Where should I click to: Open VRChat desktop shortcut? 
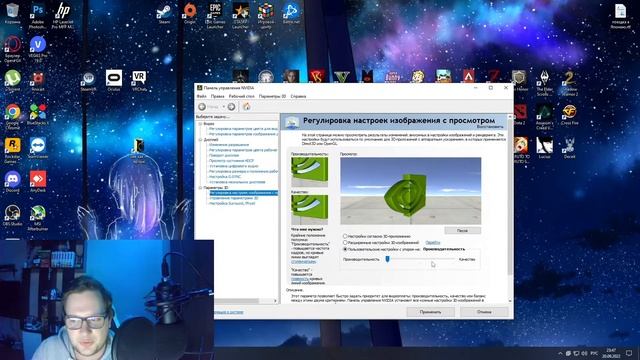pyautogui.click(x=139, y=80)
